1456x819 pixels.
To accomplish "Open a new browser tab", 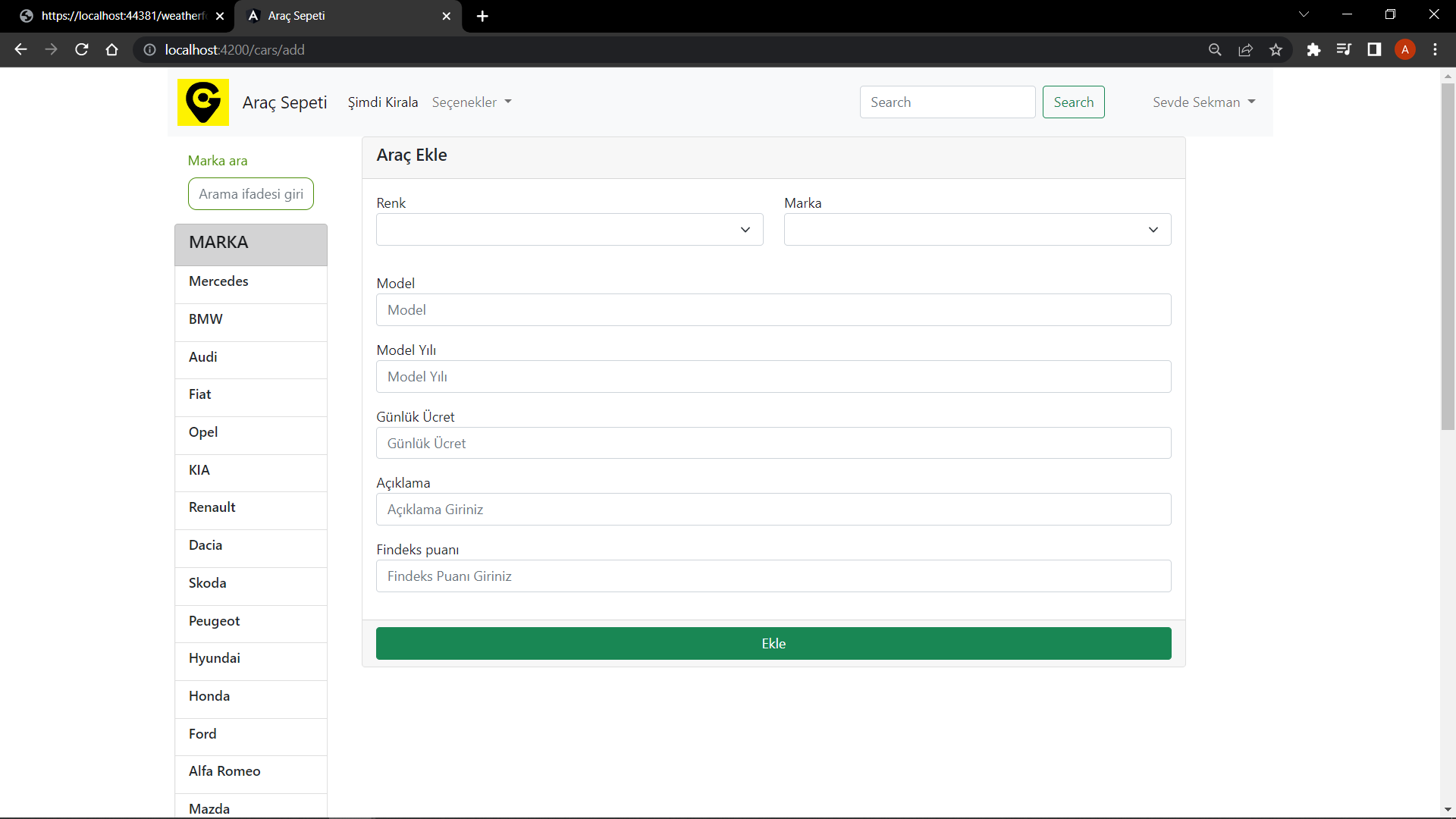I will tap(482, 16).
